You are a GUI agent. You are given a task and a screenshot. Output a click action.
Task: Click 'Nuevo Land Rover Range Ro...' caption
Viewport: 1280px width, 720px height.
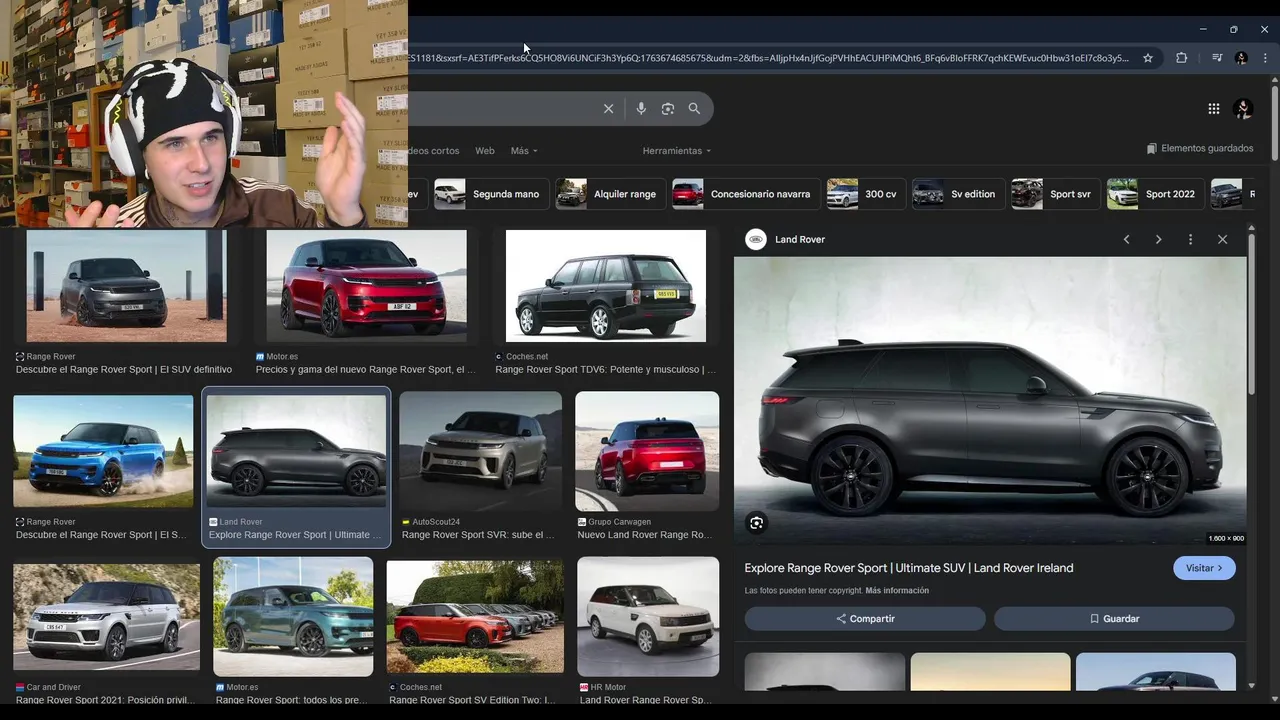pos(645,535)
